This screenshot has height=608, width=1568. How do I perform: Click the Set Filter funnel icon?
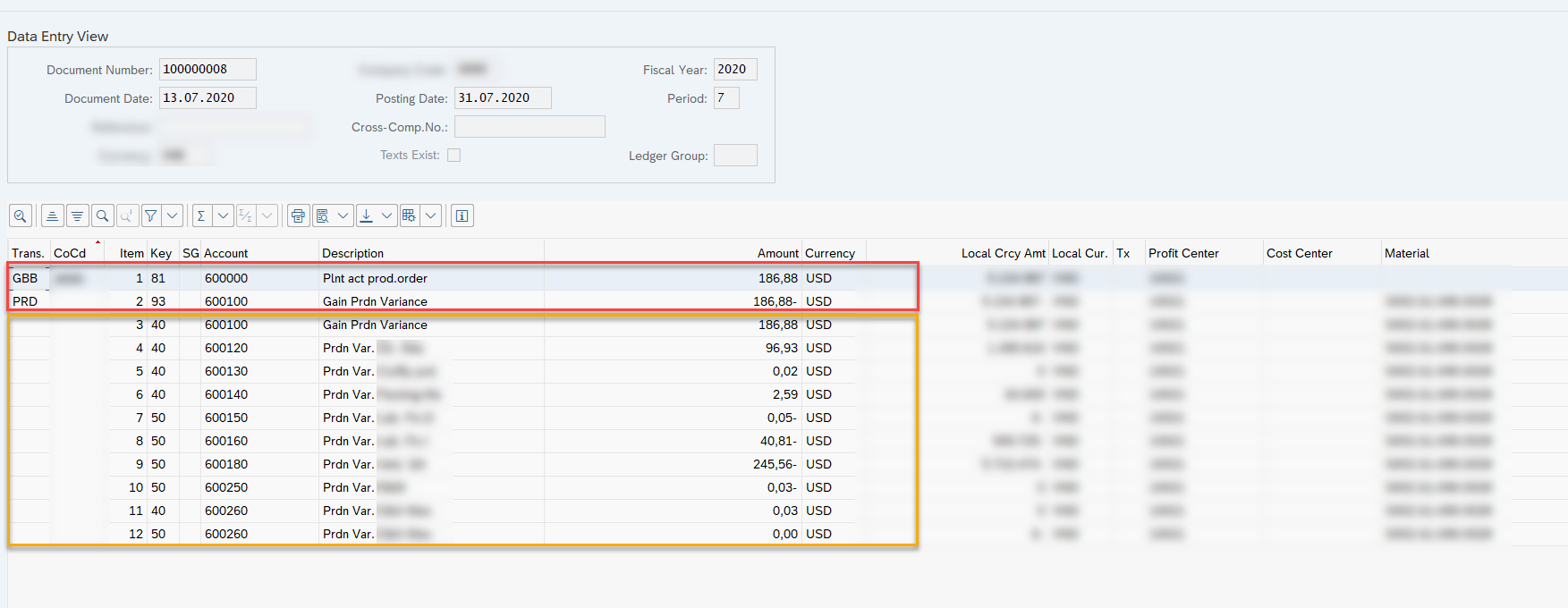(151, 215)
